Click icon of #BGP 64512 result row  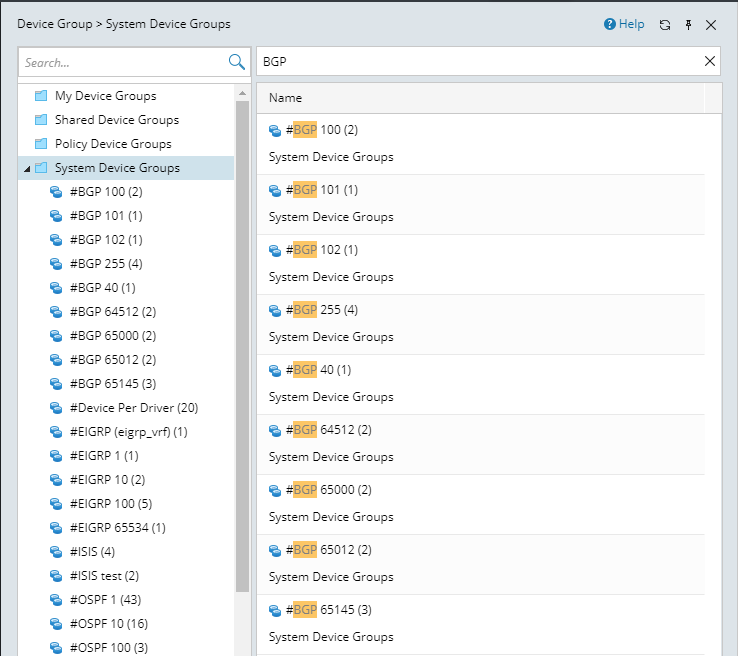coord(275,430)
